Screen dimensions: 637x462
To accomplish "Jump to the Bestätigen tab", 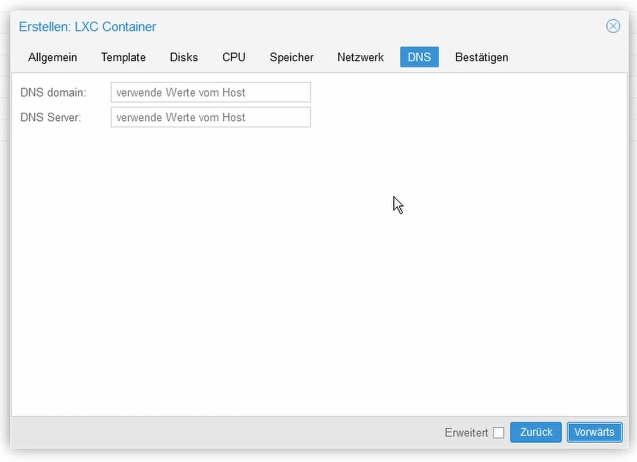I will (x=481, y=57).
